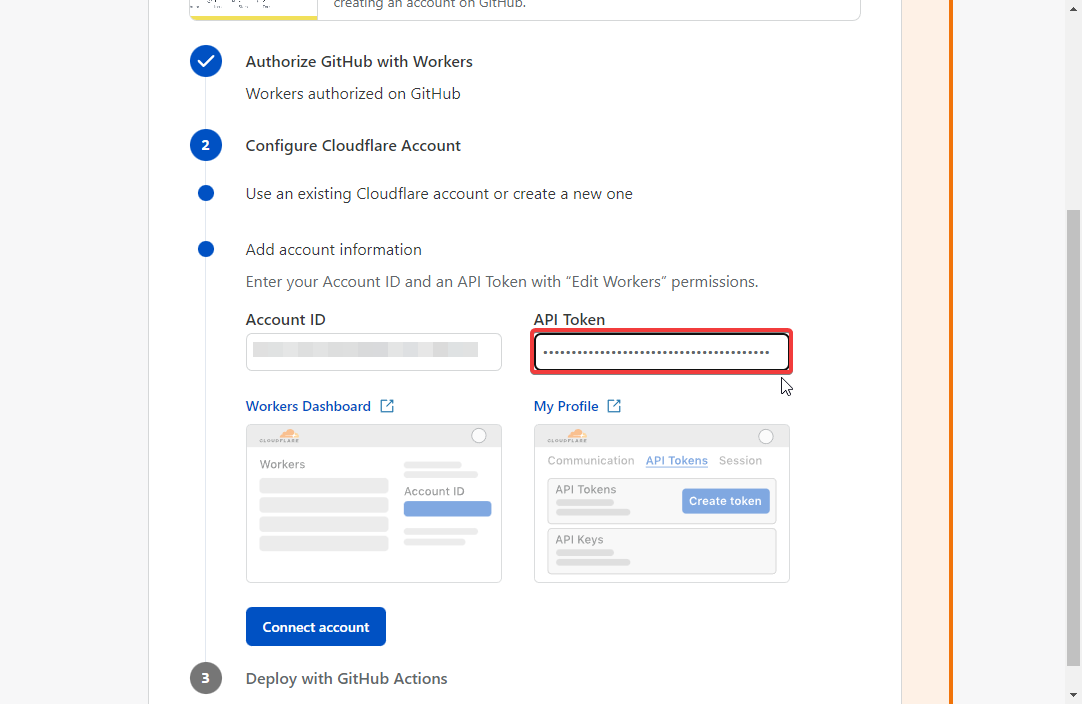Open external link icon beside Workers Dashboard
Screen dimensions: 1082x704
[x=387, y=406]
